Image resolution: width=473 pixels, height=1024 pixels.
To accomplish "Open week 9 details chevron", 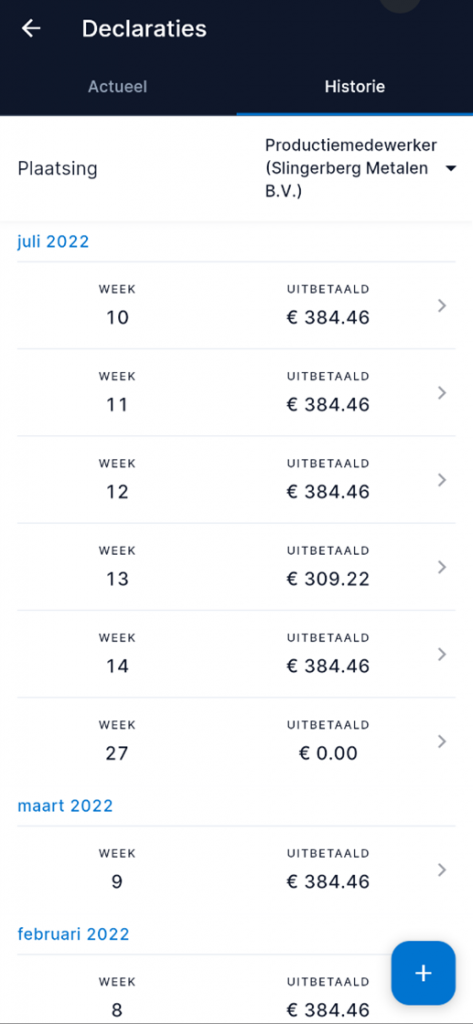I will [442, 870].
